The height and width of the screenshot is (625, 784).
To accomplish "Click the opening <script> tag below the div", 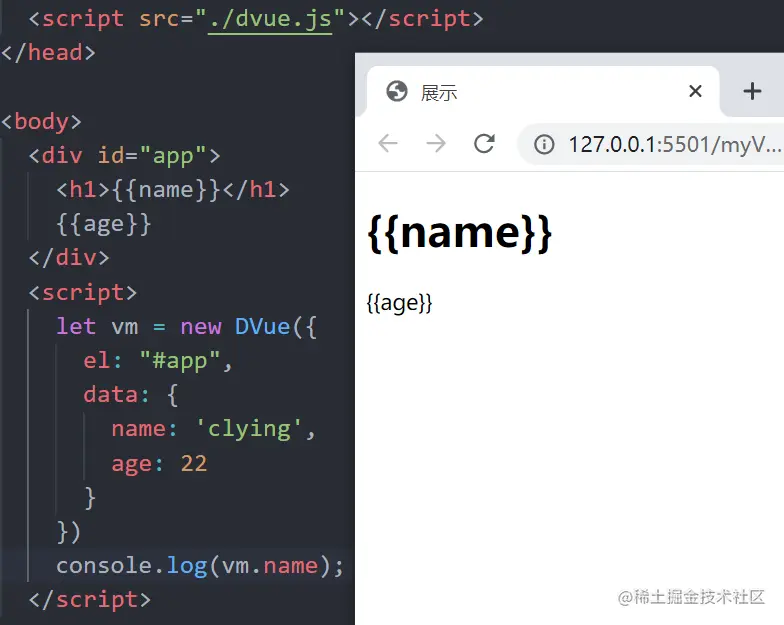I will coord(82,292).
